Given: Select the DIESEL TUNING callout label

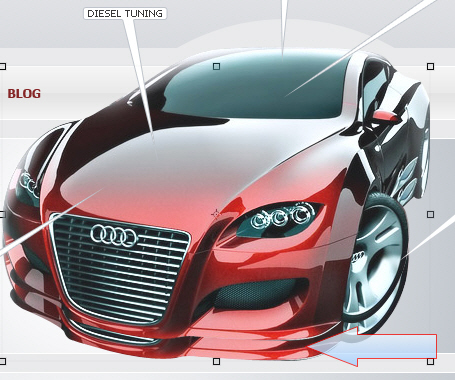Looking at the screenshot, I should tap(125, 14).
